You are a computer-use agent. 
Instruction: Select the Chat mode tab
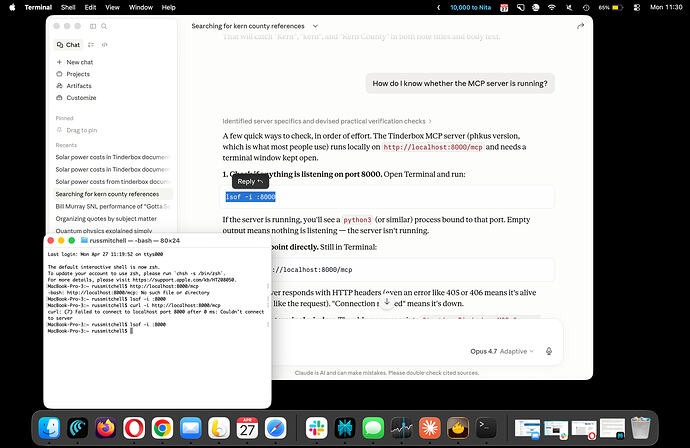(68, 45)
